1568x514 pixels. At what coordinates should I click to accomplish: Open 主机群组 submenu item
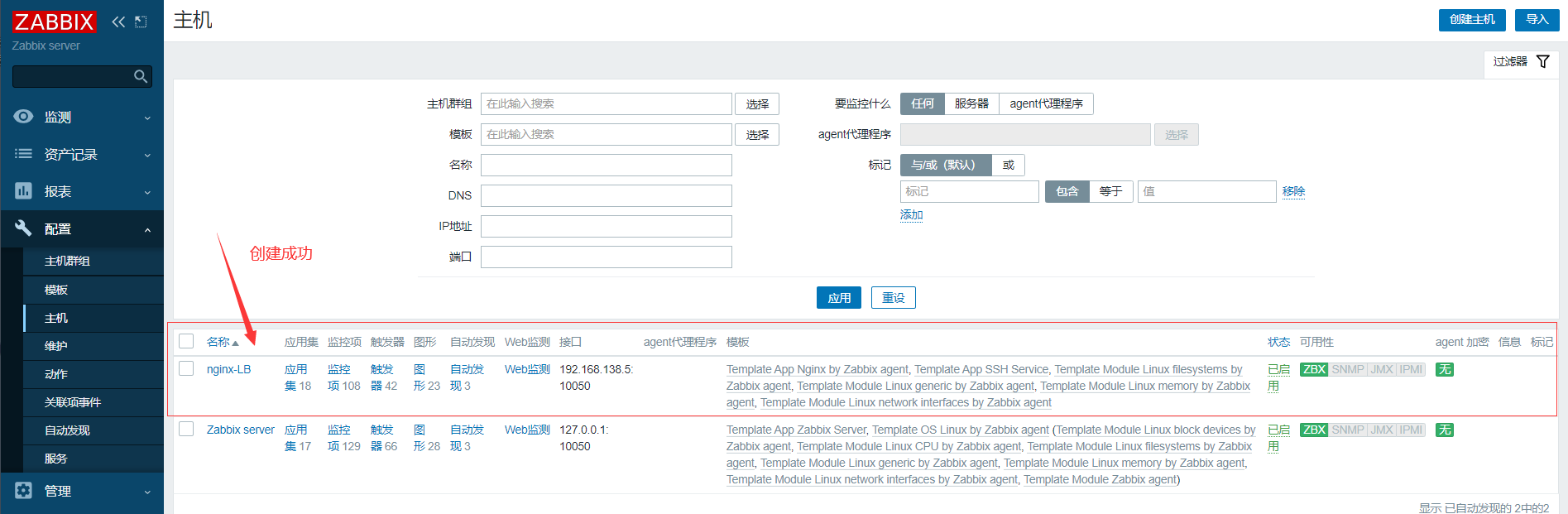[x=94, y=261]
